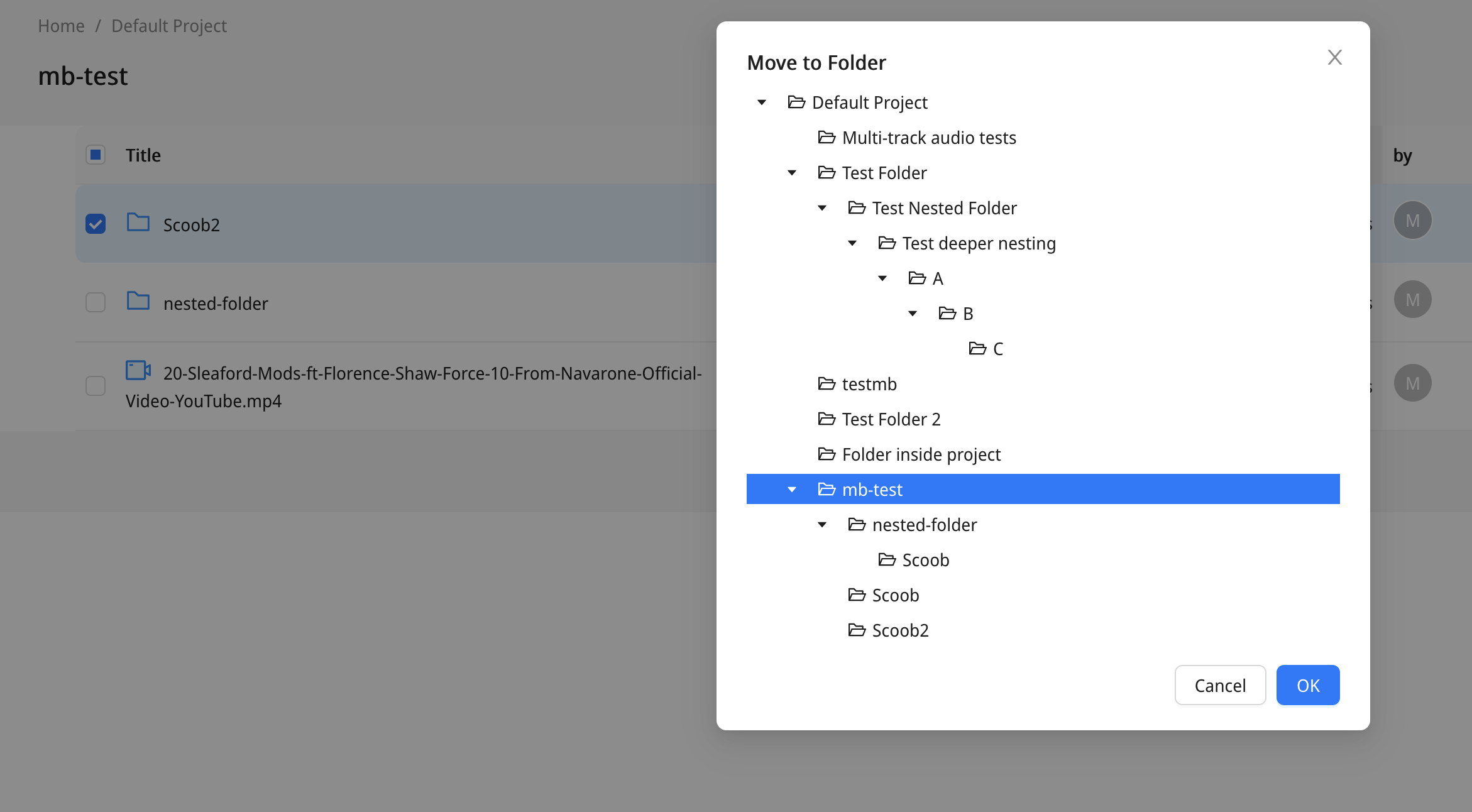Click Cancel to dismiss the move

1219,685
